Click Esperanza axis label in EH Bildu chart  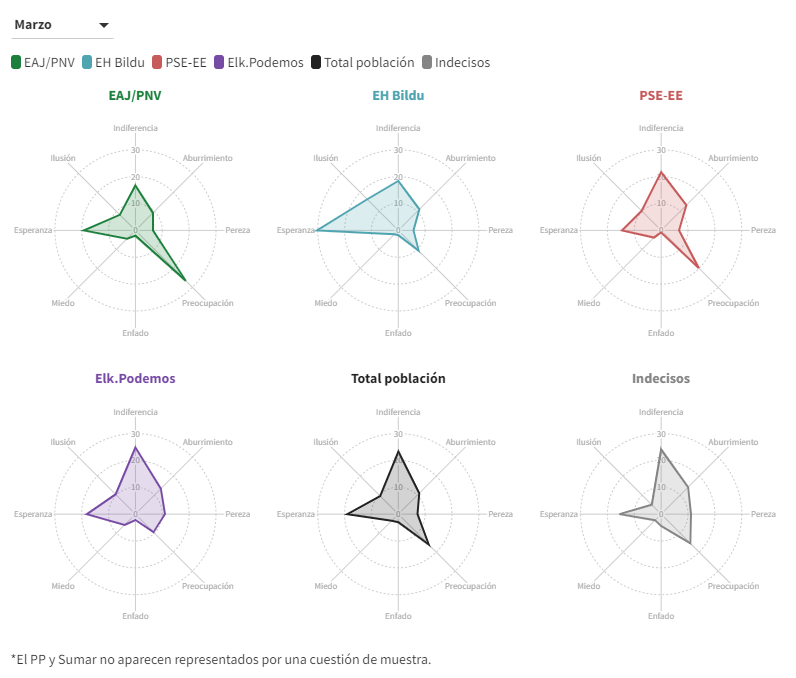(x=295, y=230)
